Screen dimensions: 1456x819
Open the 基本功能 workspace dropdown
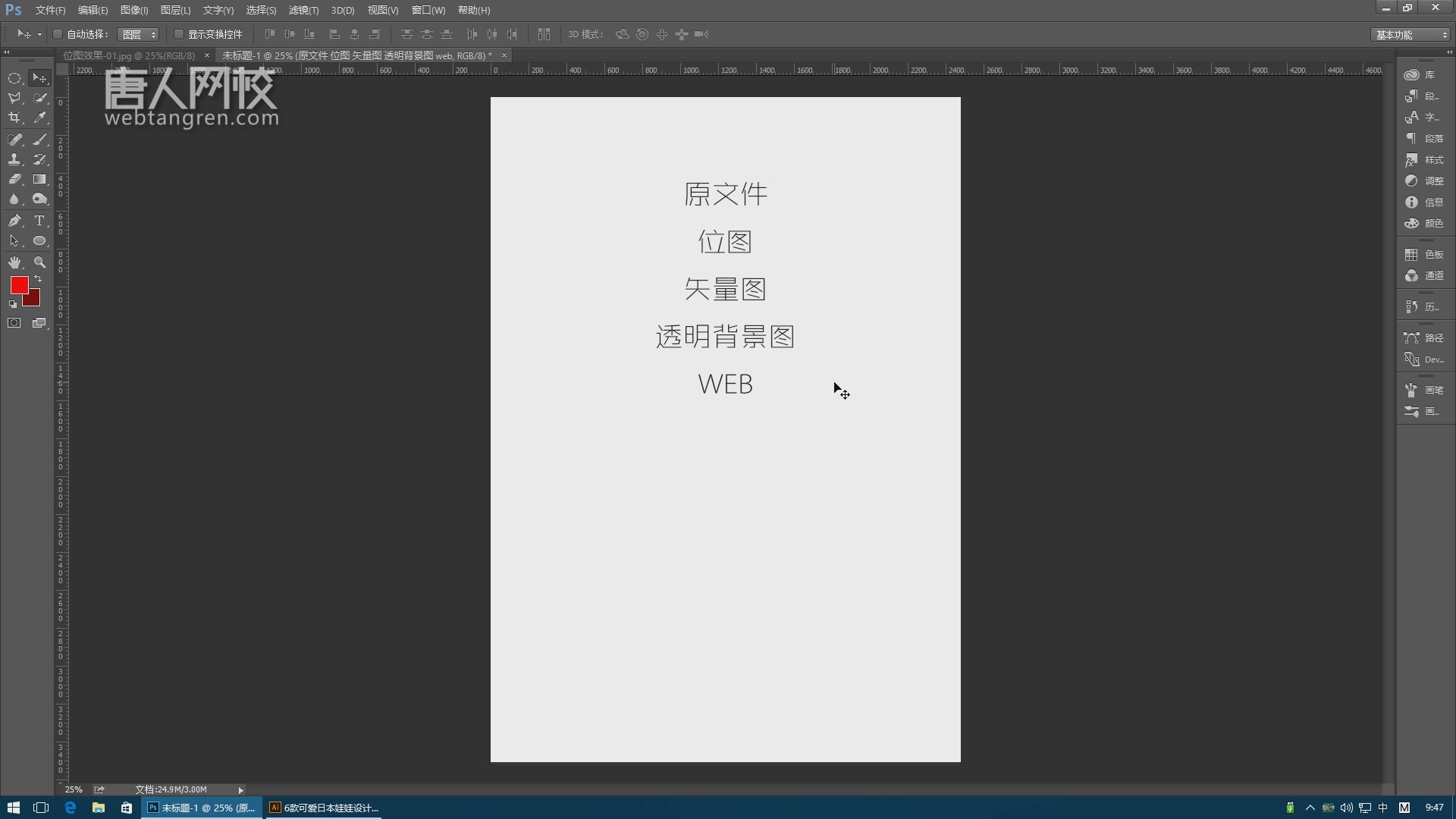(x=1411, y=34)
